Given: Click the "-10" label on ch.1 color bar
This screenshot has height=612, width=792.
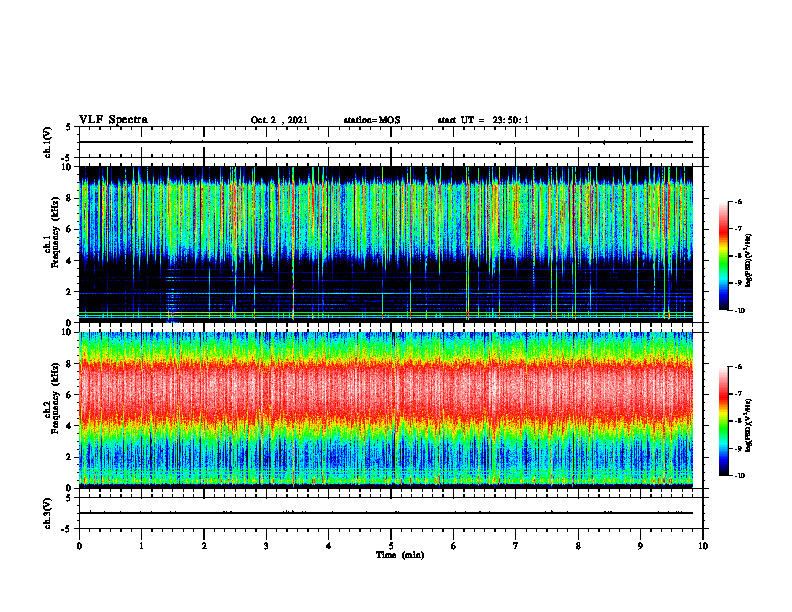Looking at the screenshot, I should tap(739, 311).
